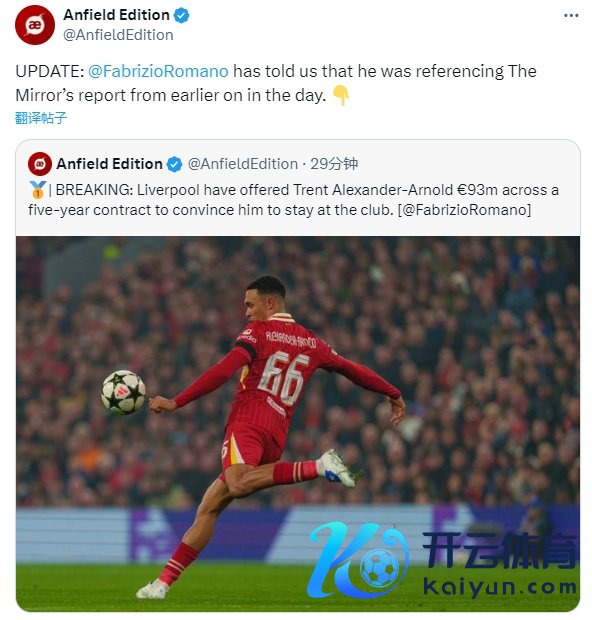Open the Anfield Edition profile avatar
The height and width of the screenshot is (620, 592).
[x=35, y=25]
